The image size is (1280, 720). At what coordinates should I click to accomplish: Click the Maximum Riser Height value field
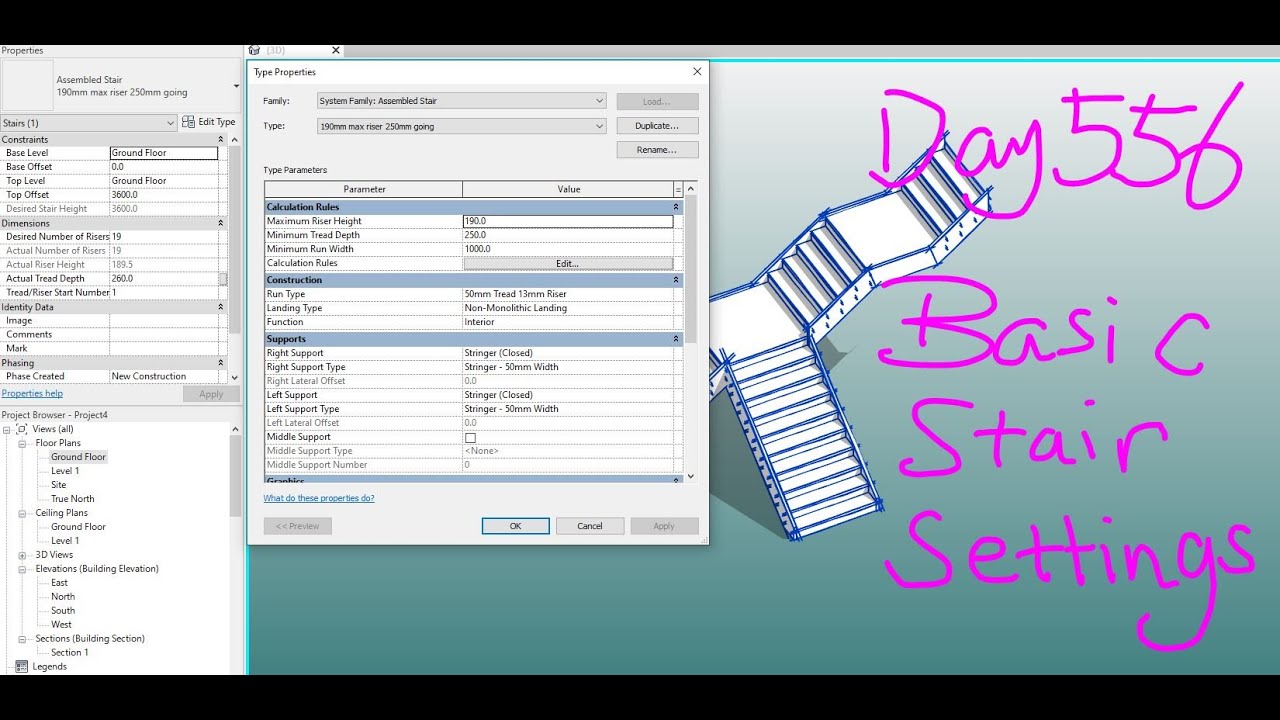[568, 221]
